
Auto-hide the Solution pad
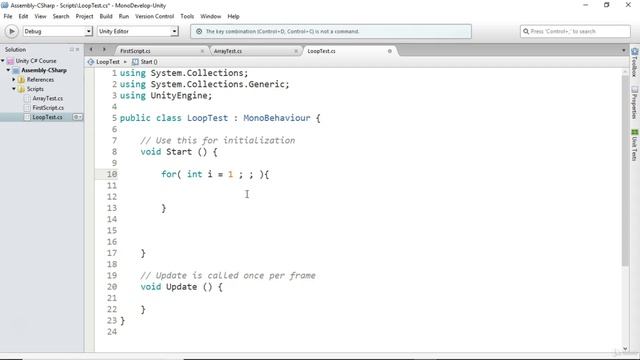(x=71, y=49)
